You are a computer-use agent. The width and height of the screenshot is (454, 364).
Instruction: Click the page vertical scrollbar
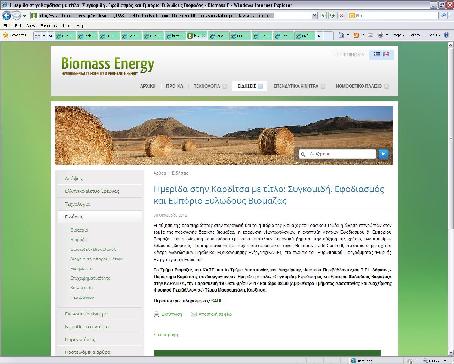coord(451,199)
